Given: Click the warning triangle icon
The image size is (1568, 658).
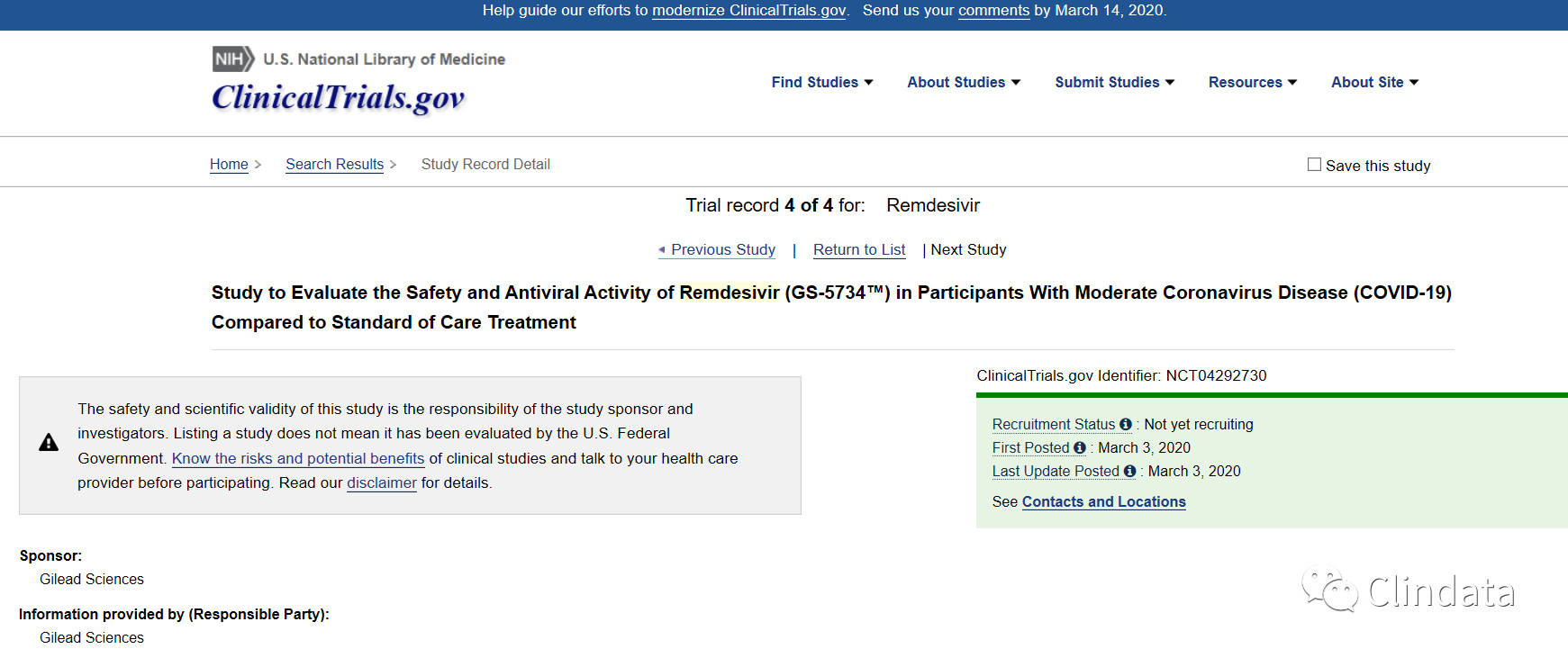Looking at the screenshot, I should pos(49,443).
